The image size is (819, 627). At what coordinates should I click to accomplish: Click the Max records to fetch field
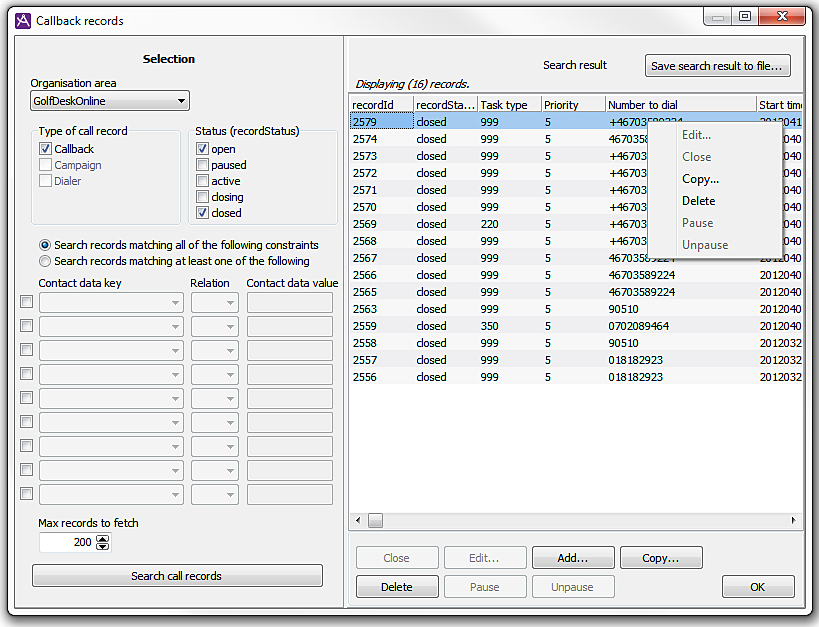(67, 542)
